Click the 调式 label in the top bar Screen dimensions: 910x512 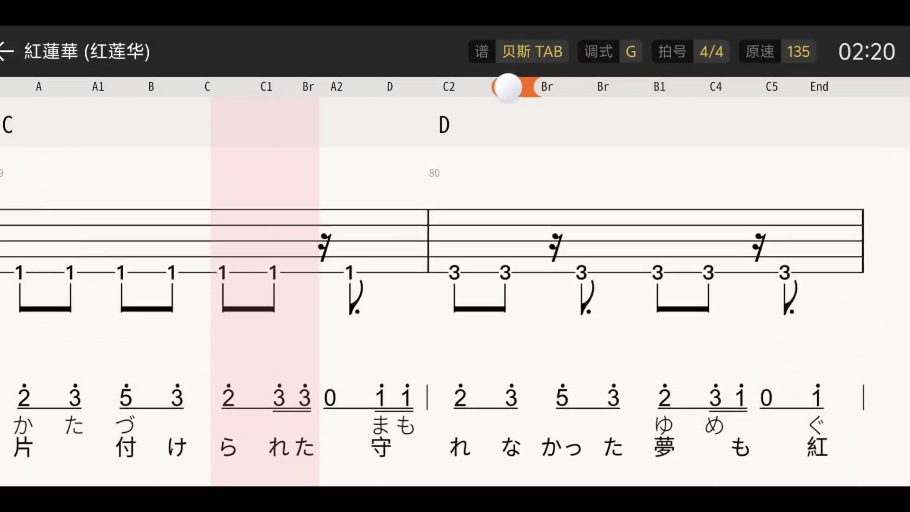(598, 52)
